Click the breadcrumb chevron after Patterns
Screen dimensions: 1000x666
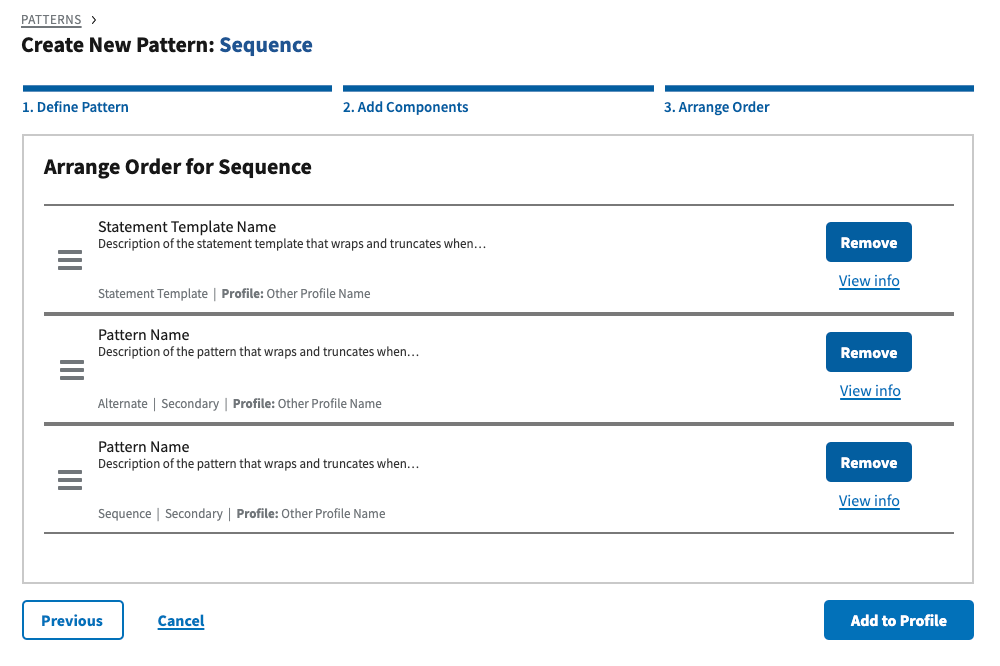[94, 20]
